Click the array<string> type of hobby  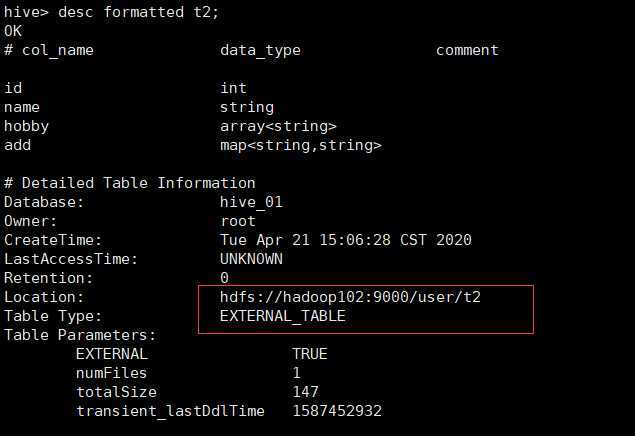(x=278, y=126)
